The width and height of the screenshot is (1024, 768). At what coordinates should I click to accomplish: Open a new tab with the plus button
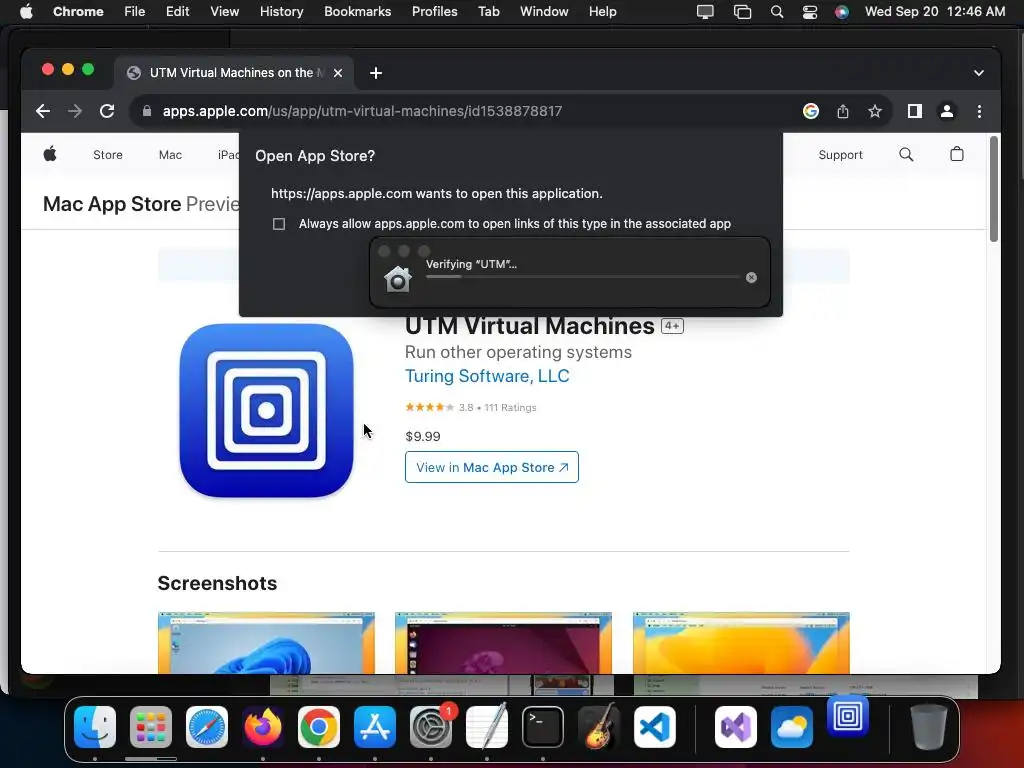click(376, 73)
